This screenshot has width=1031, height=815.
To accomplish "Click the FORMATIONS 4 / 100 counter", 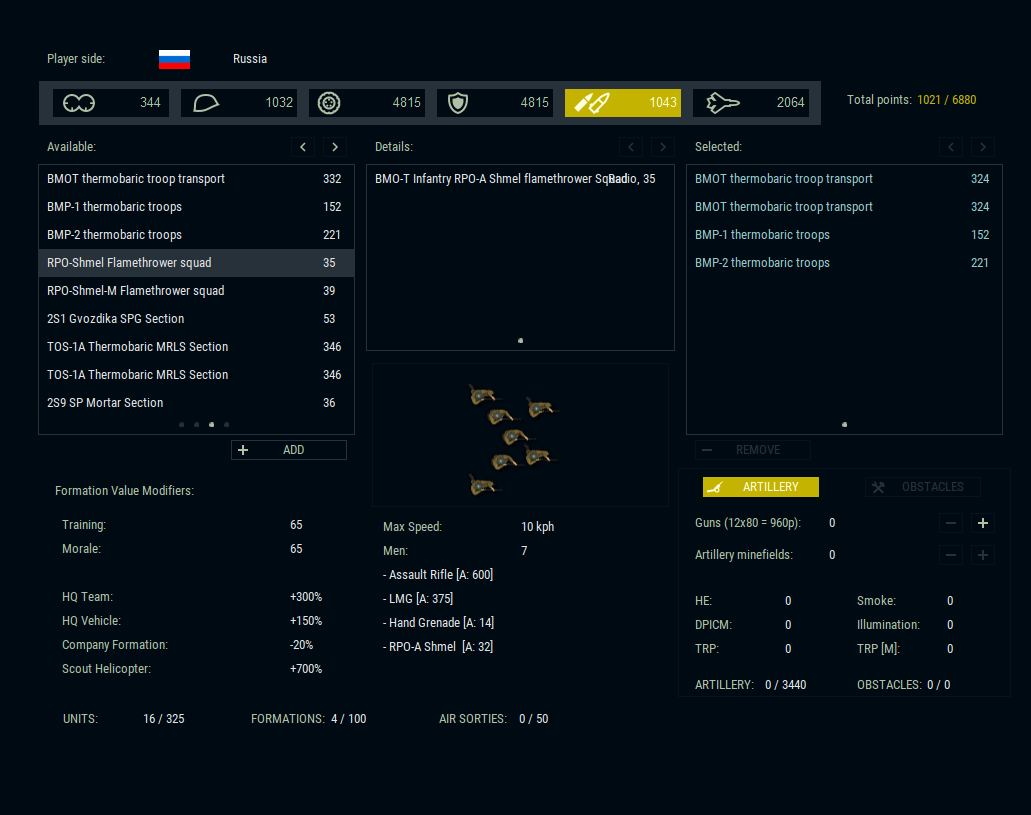I will [x=308, y=719].
